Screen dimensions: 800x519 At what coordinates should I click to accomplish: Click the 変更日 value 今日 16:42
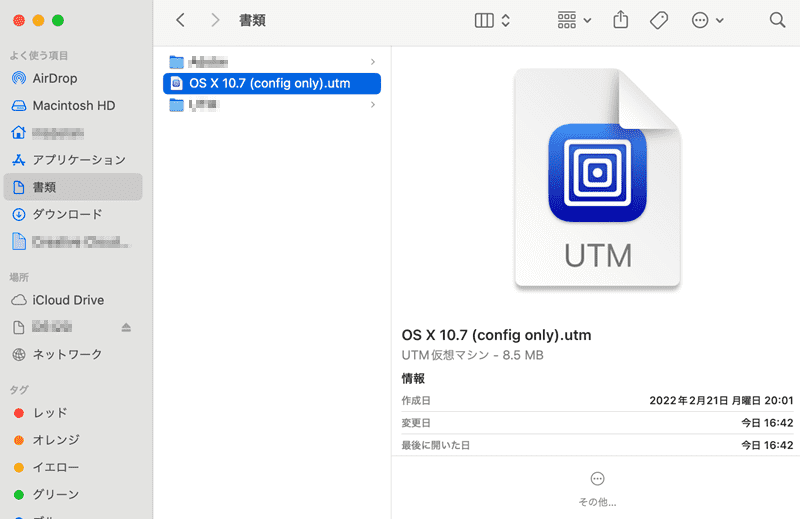tap(767, 423)
